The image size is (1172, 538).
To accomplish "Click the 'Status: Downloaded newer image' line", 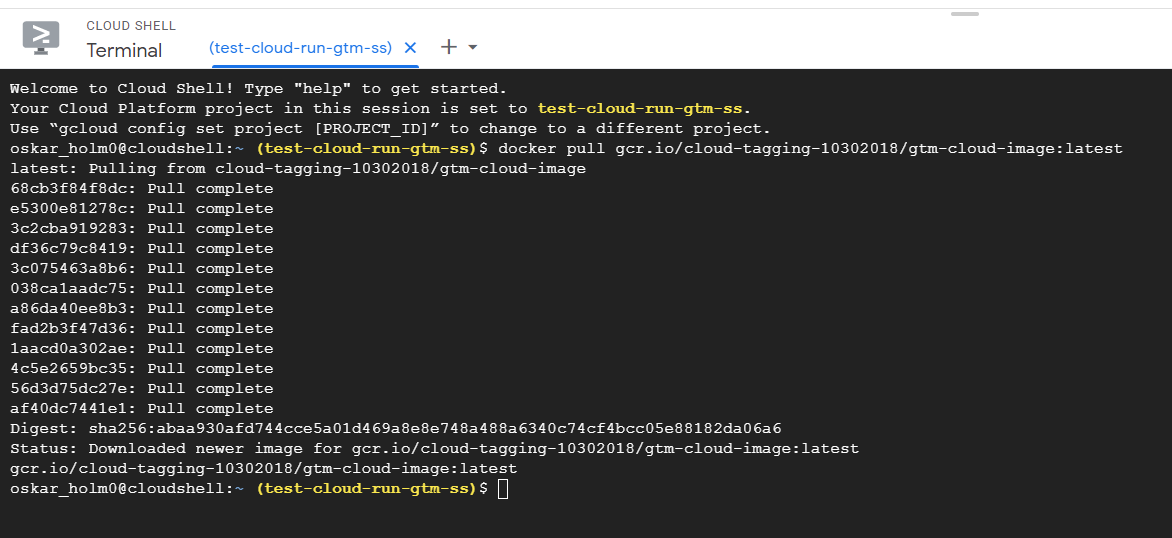I will click(434, 449).
